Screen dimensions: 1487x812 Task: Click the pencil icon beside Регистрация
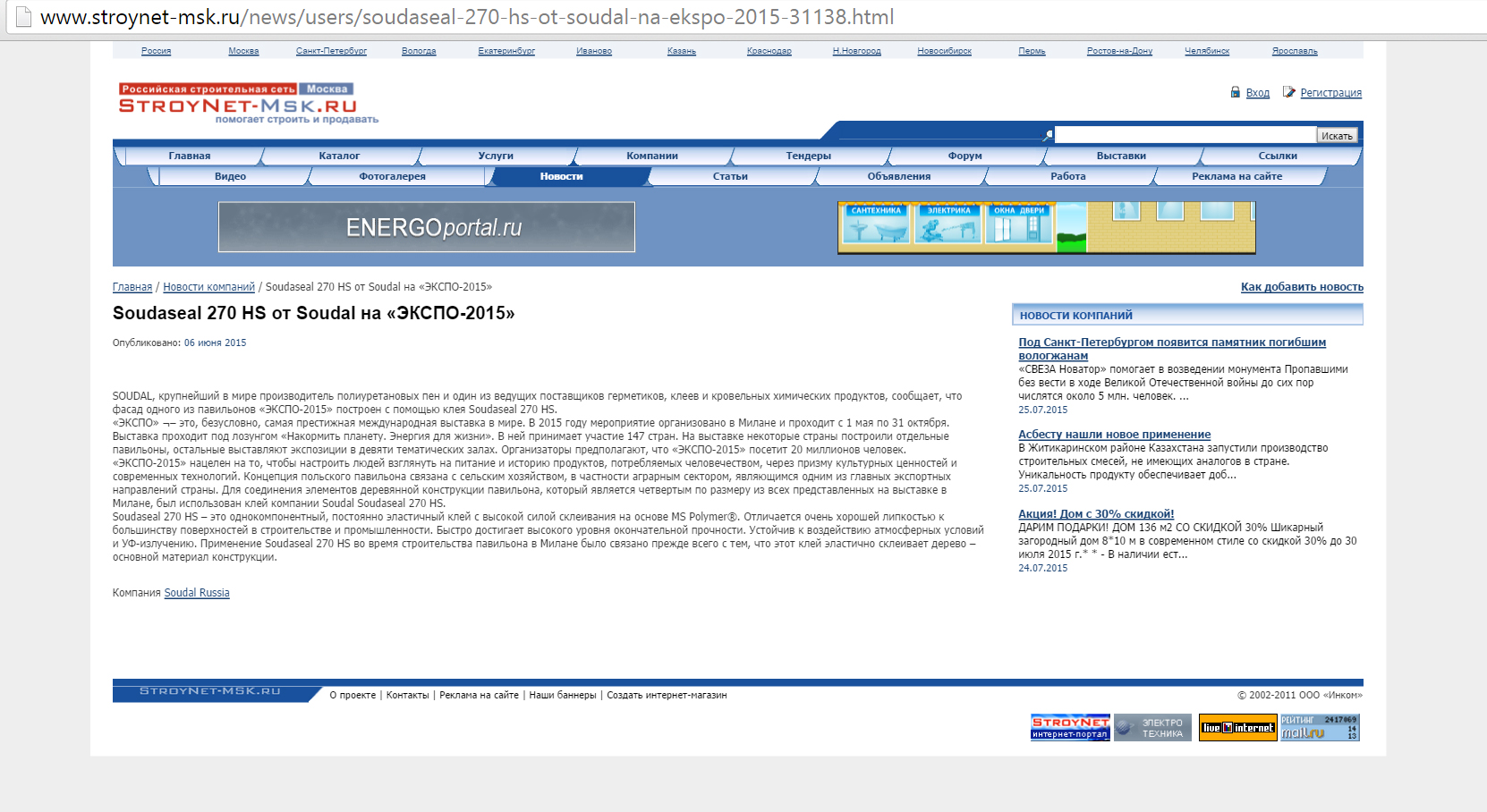pos(1288,92)
